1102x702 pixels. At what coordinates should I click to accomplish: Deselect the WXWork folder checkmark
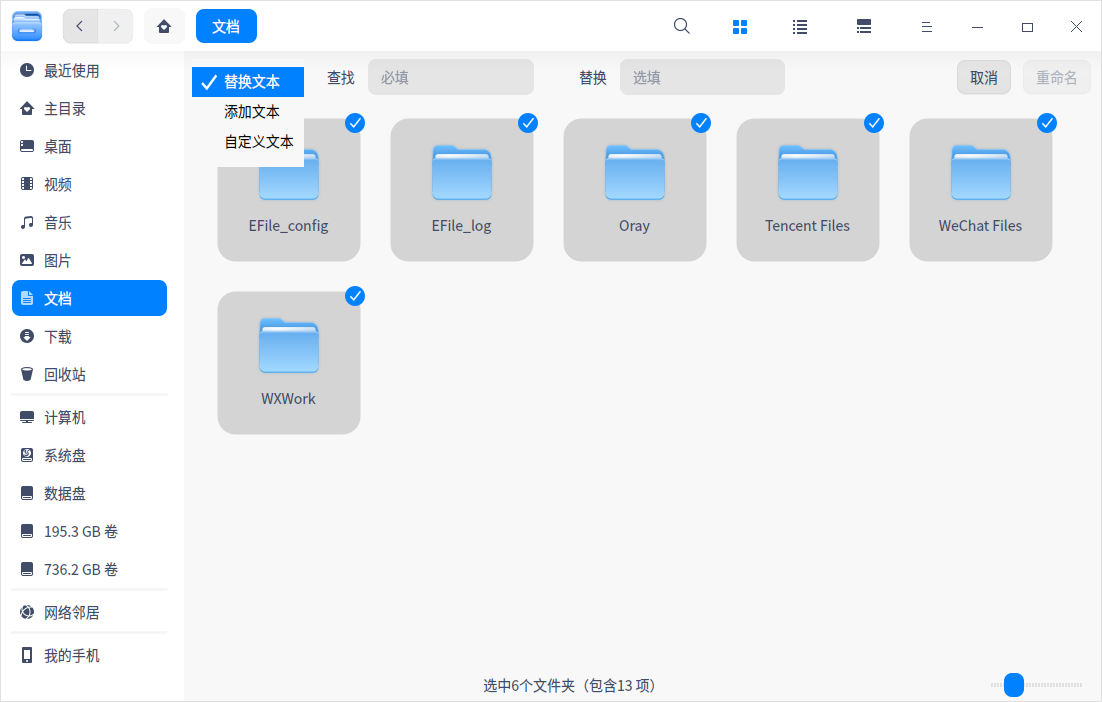[355, 296]
